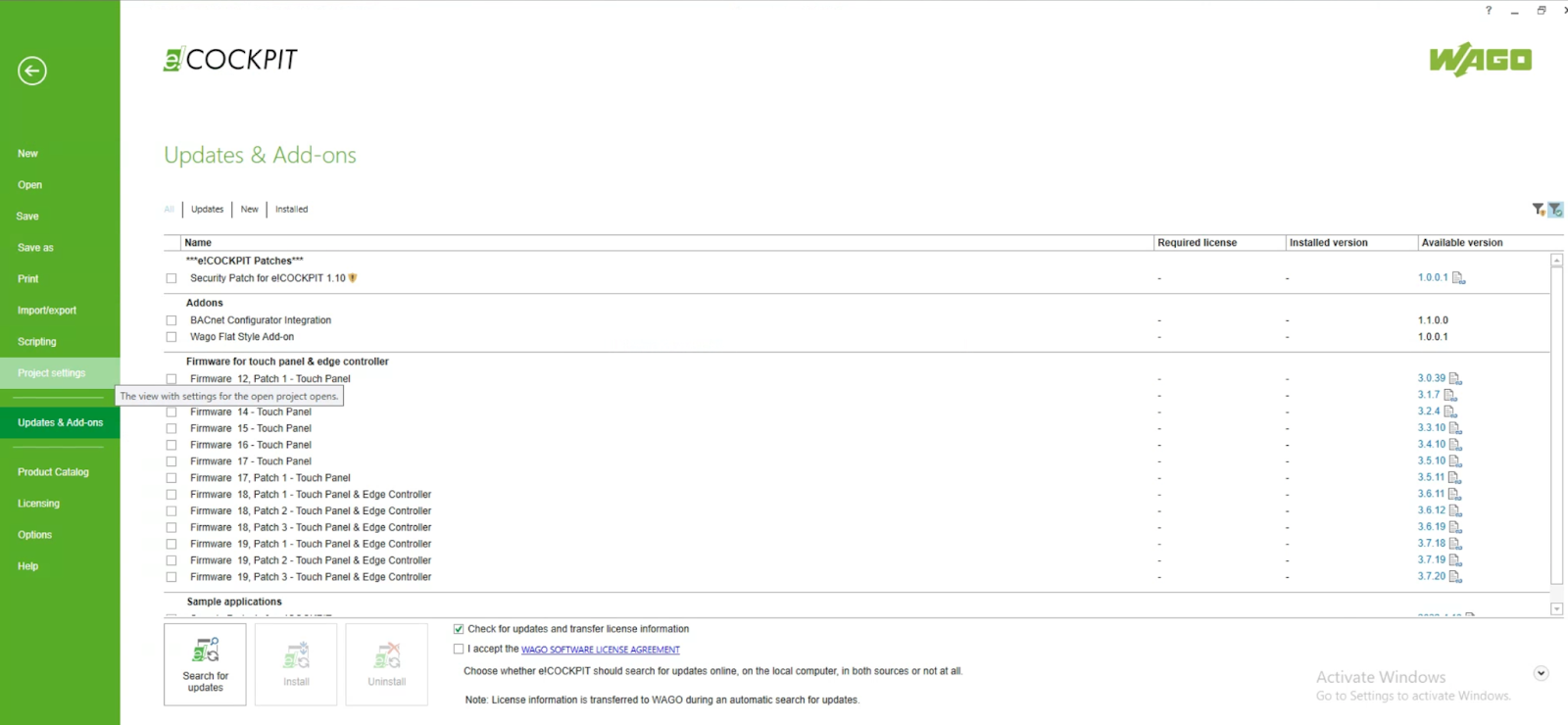Open WAGO SOFTWARE LICENSE AGREEMENT link
This screenshot has width=1568, height=725.
click(x=600, y=650)
